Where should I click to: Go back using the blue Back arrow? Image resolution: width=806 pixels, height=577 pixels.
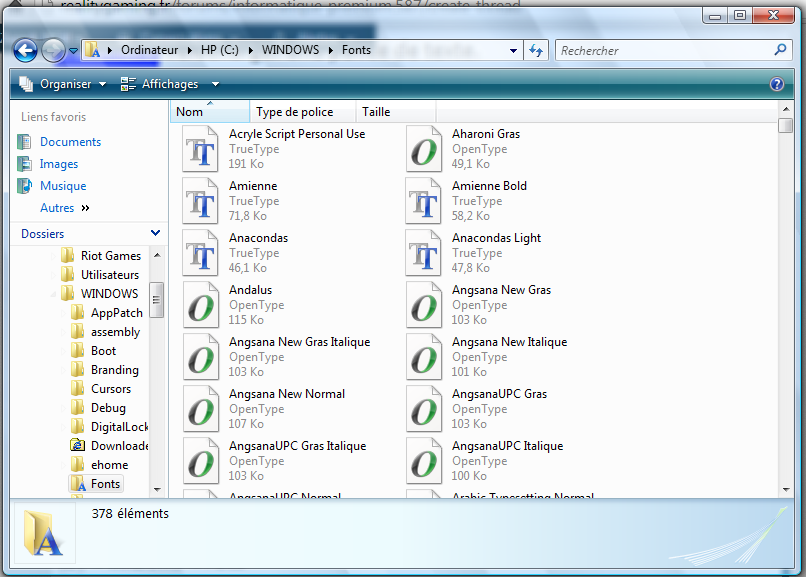click(25, 50)
